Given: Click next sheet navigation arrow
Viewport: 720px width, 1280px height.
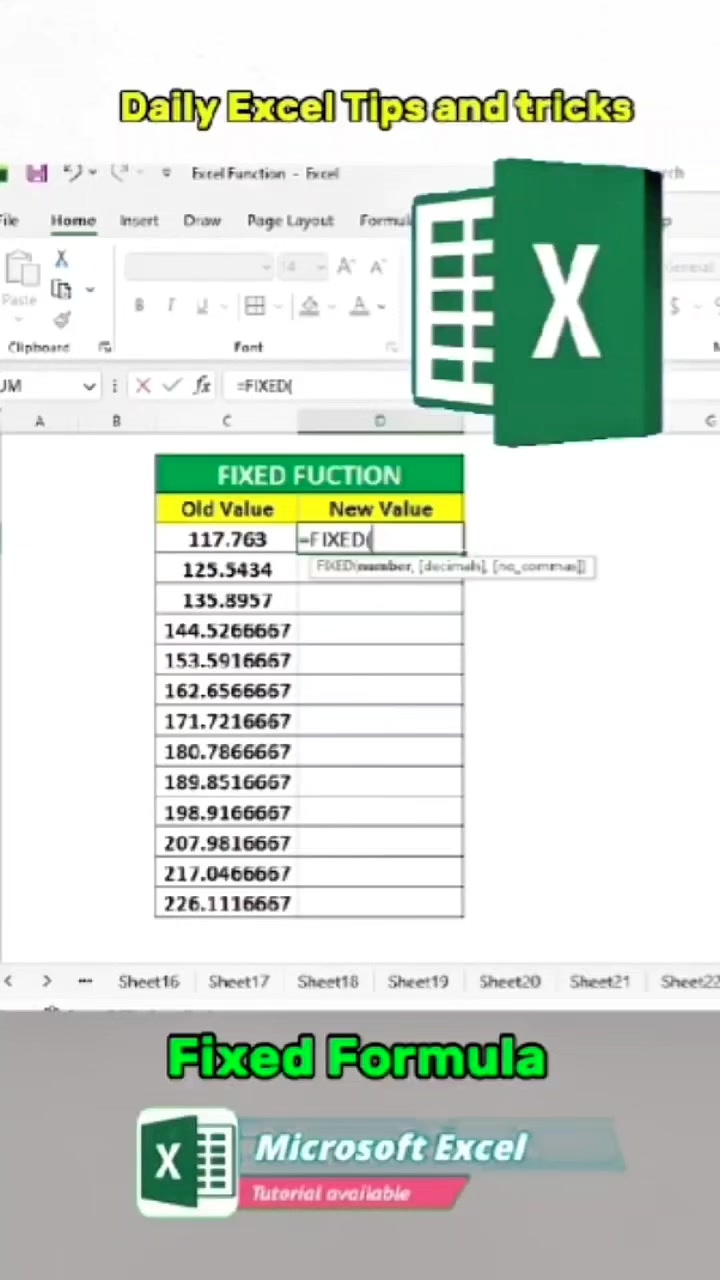Looking at the screenshot, I should (46, 982).
